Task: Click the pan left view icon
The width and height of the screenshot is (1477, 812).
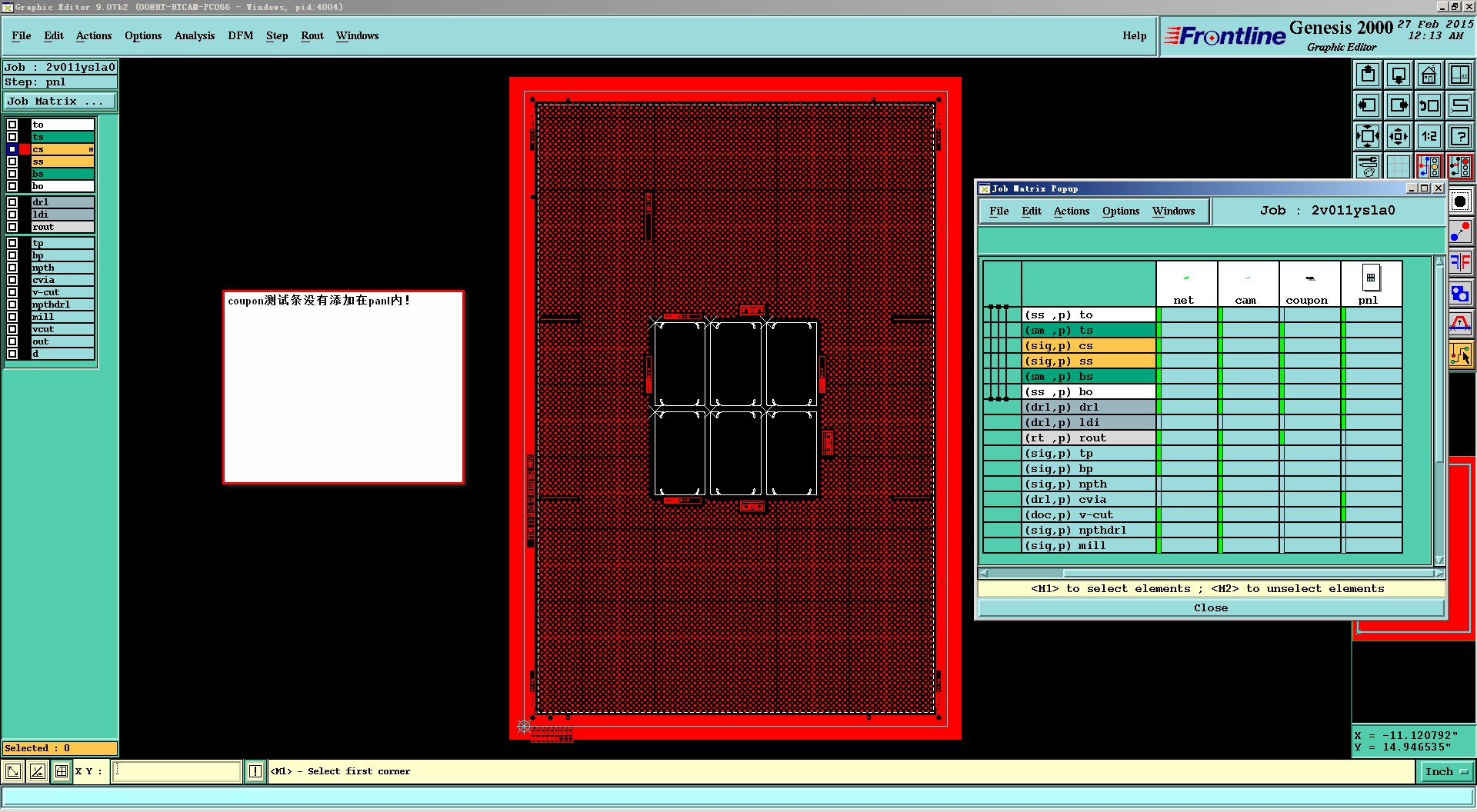Action: coord(1368,105)
